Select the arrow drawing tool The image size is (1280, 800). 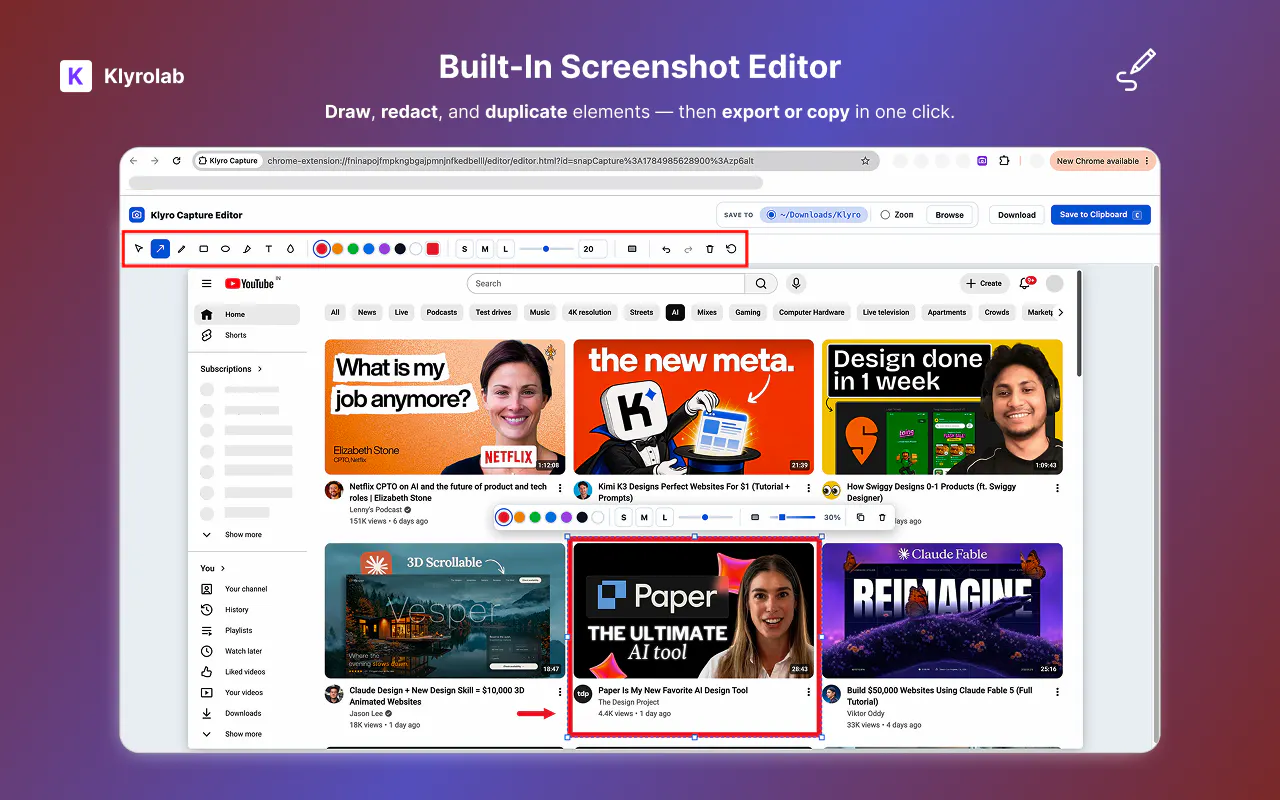(x=160, y=249)
